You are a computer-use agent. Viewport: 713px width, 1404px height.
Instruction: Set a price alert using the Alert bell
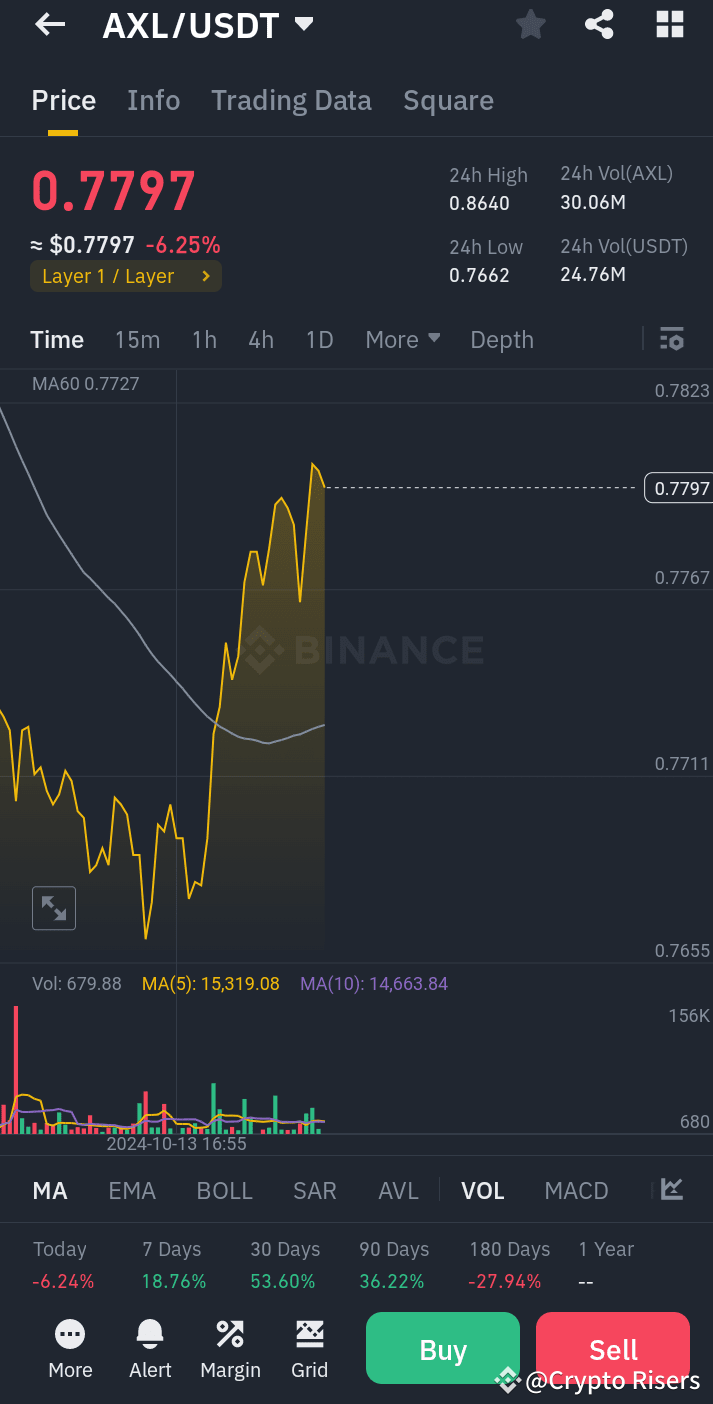pyautogui.click(x=150, y=1348)
